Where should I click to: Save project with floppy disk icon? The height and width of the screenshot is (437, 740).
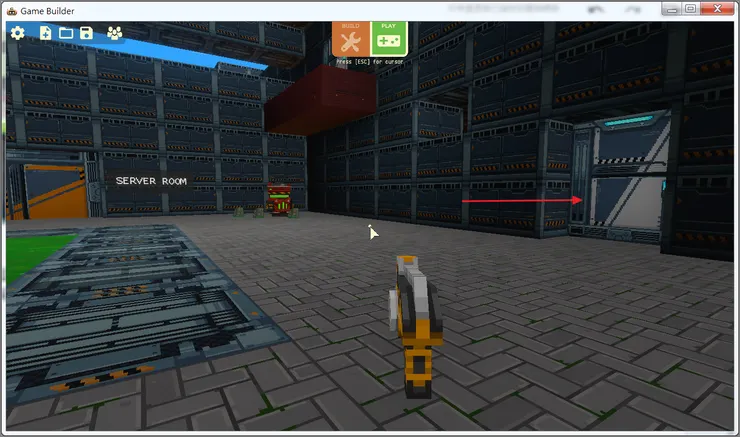[86, 33]
